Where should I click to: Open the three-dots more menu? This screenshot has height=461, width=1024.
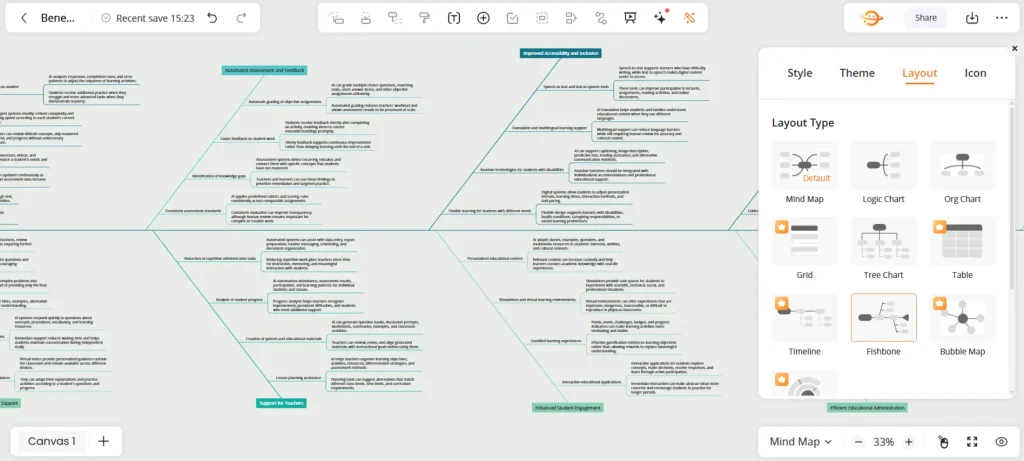tap(1002, 18)
